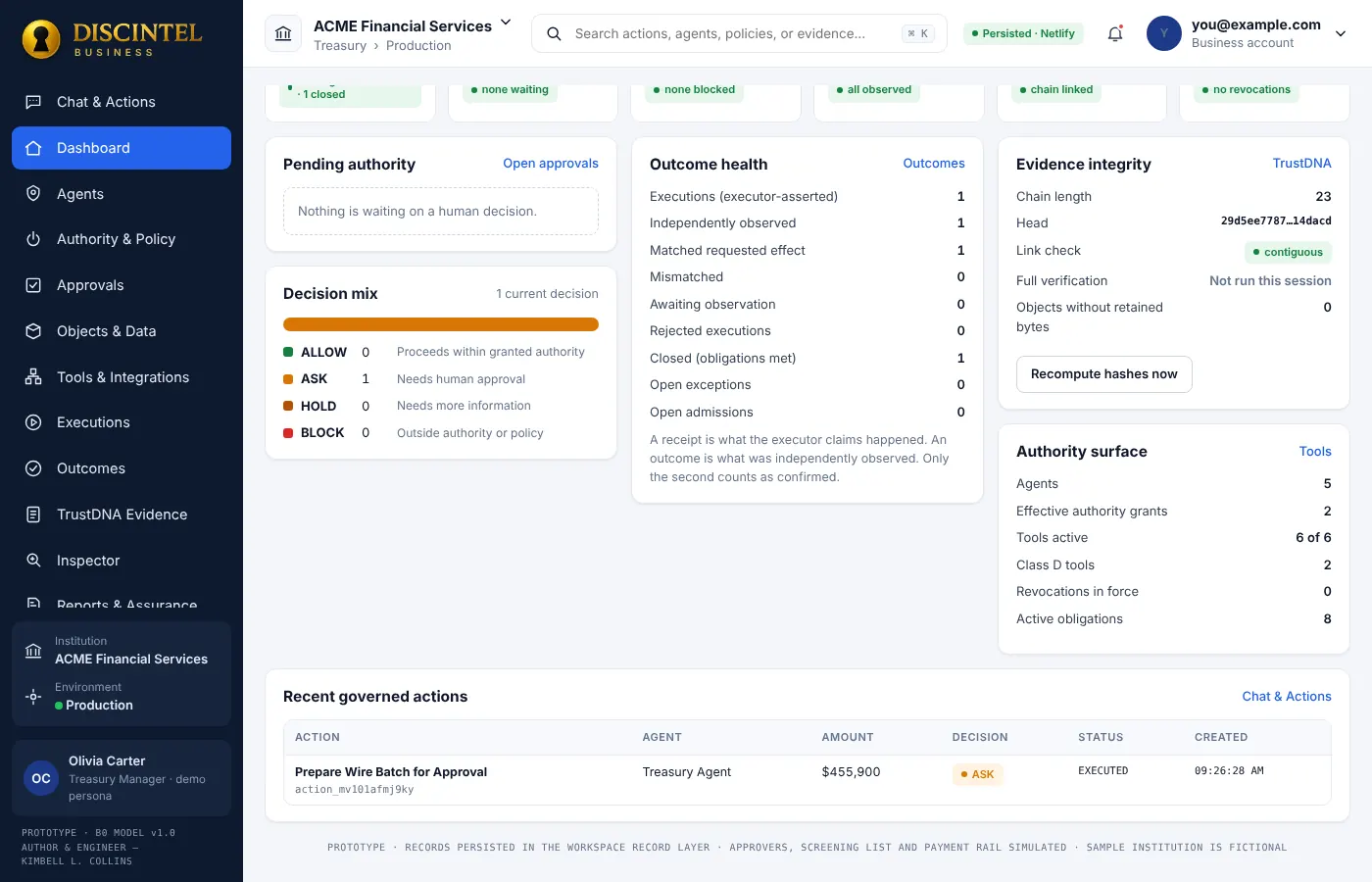
Task: Open the Institution selector in sidebar
Action: (122, 651)
